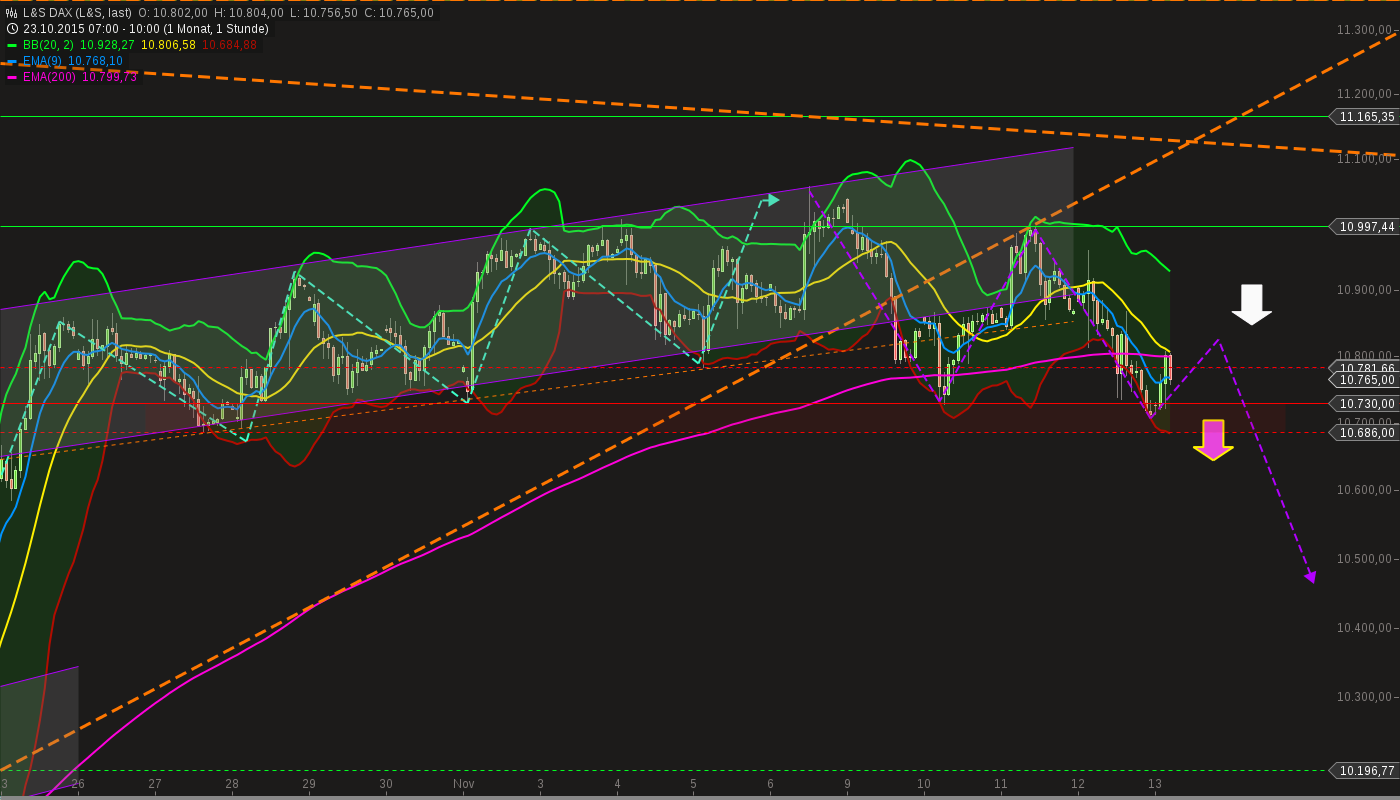Click the EMA(200) value 10.799,73

(x=110, y=77)
